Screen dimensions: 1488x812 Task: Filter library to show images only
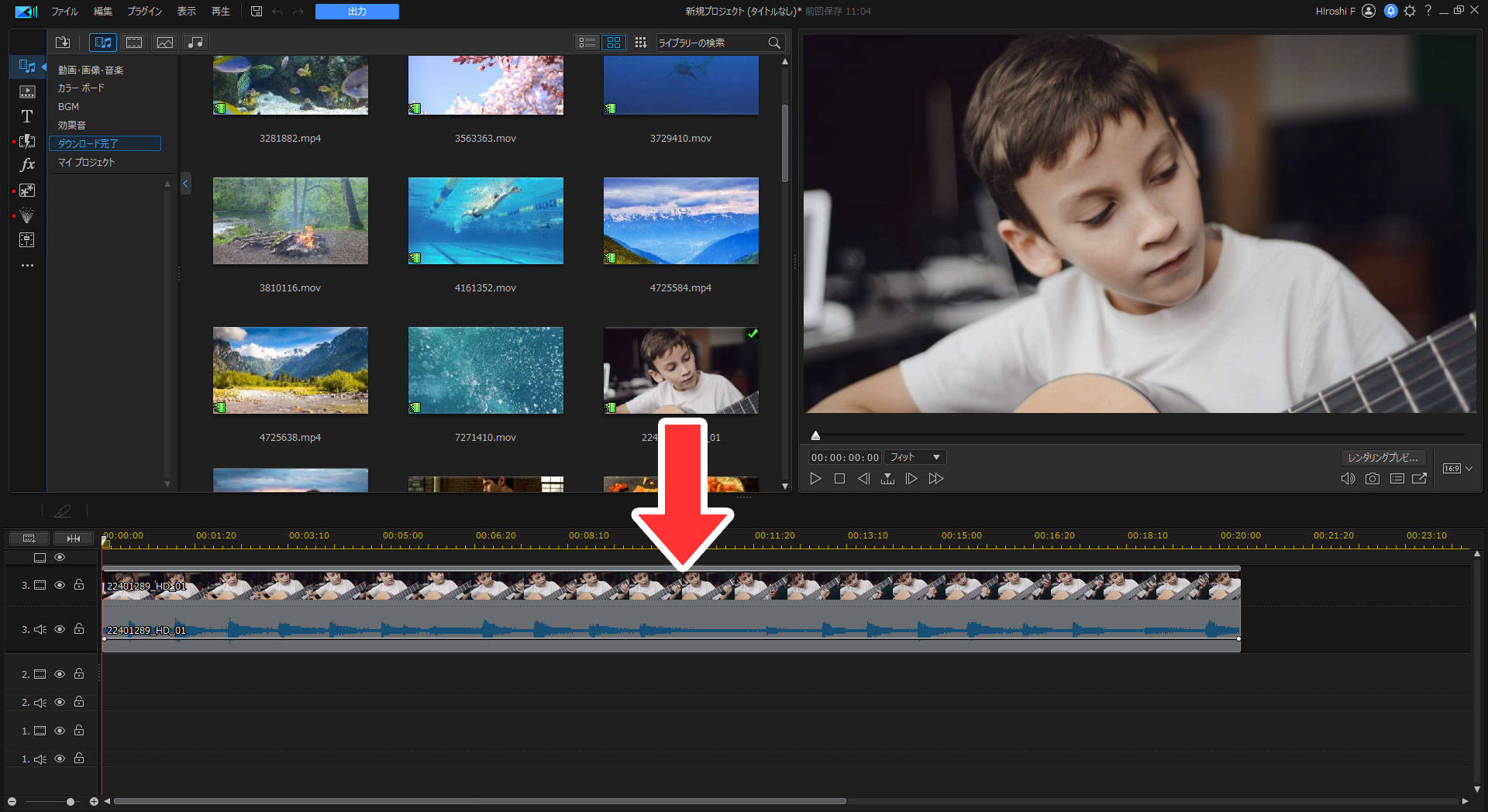(165, 43)
